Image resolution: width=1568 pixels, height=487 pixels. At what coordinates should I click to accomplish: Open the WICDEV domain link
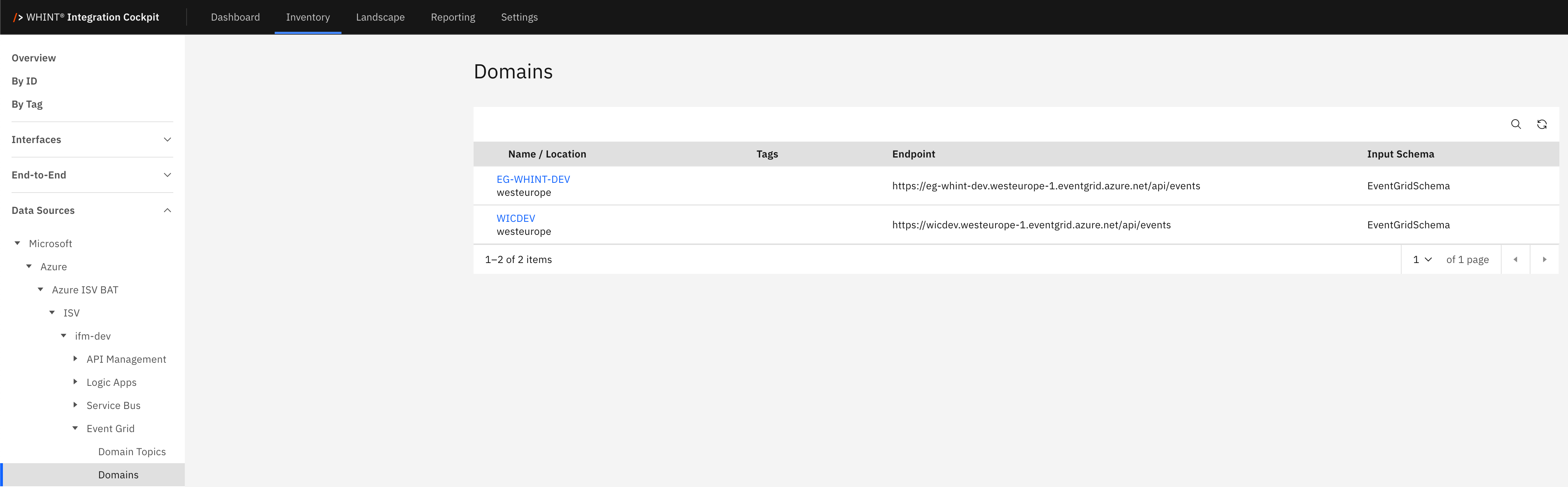[515, 218]
